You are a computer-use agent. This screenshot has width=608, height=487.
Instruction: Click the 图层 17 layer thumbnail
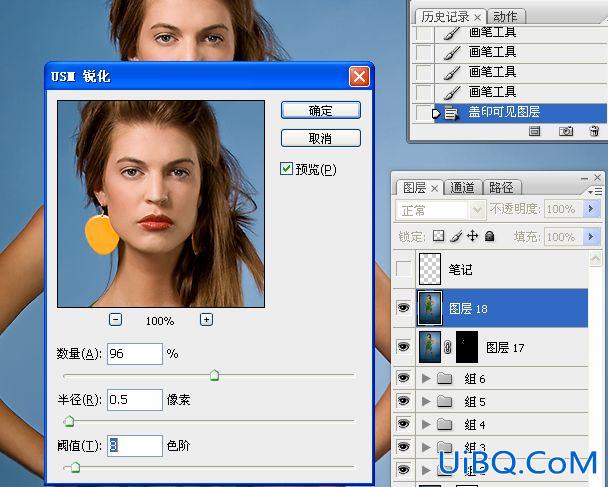[430, 347]
